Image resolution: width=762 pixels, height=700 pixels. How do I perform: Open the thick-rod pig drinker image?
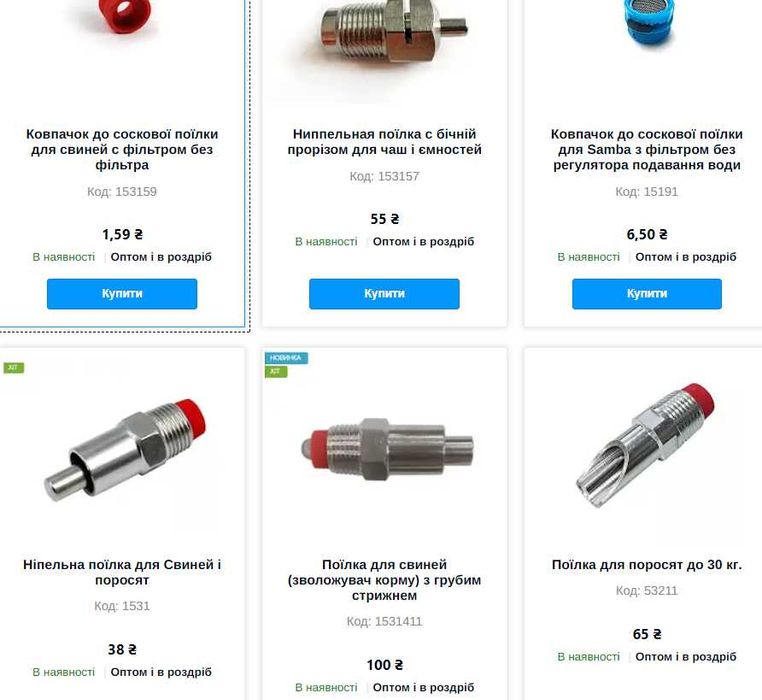tap(386, 450)
